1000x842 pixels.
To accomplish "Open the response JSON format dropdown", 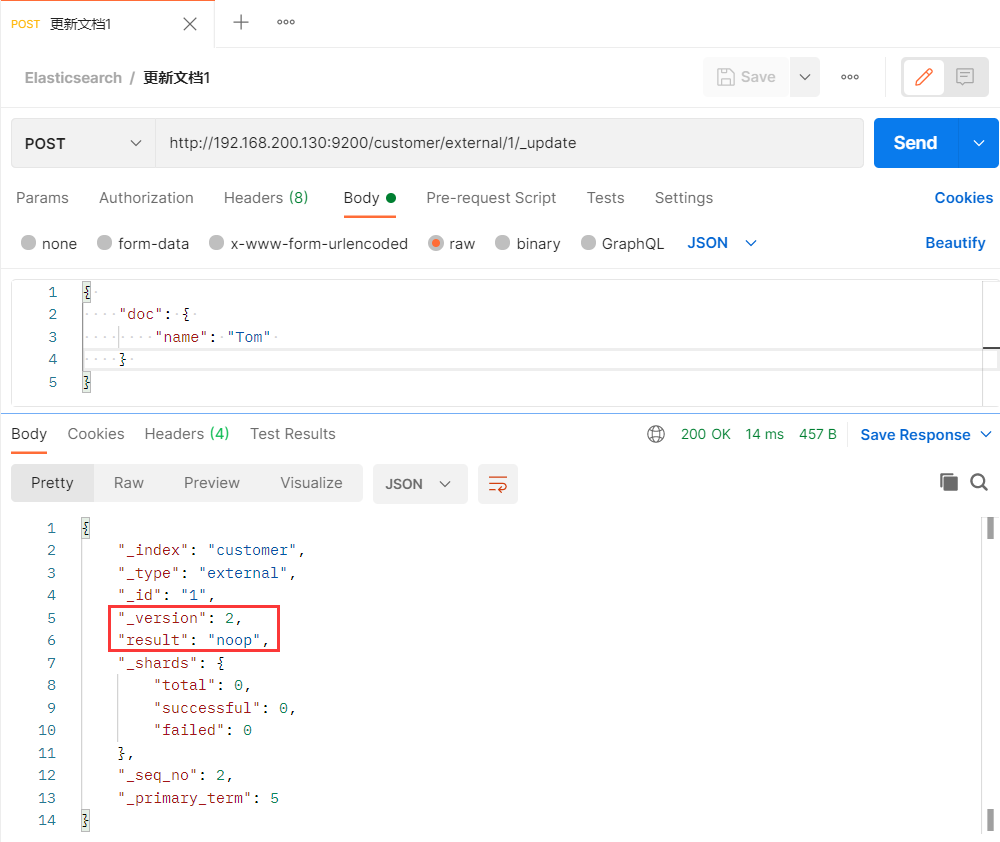I will click(x=420, y=484).
